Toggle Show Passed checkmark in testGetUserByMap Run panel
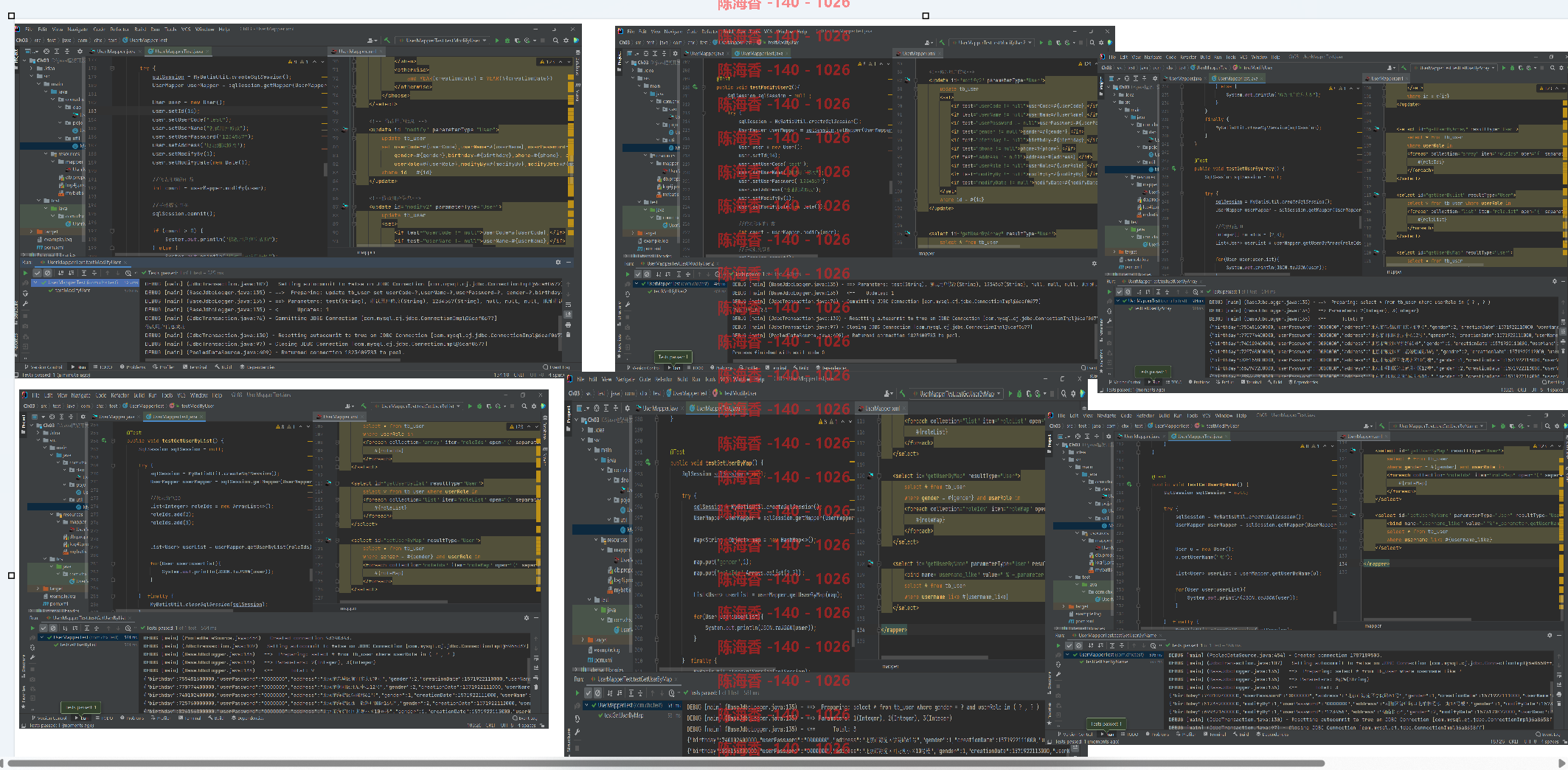1568x770 pixels. tap(588, 693)
